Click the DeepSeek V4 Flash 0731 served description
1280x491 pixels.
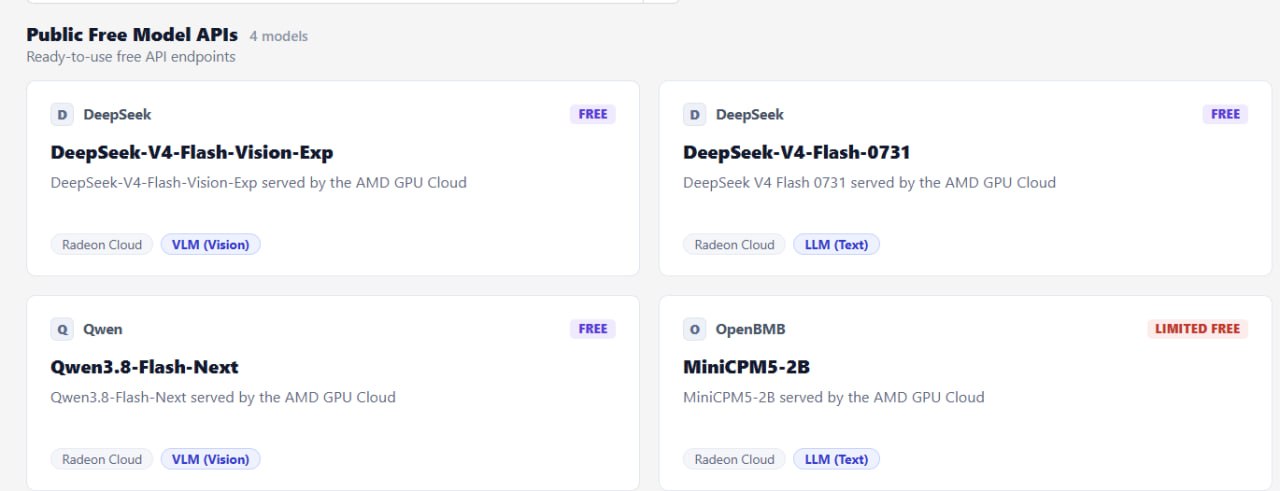pos(870,183)
